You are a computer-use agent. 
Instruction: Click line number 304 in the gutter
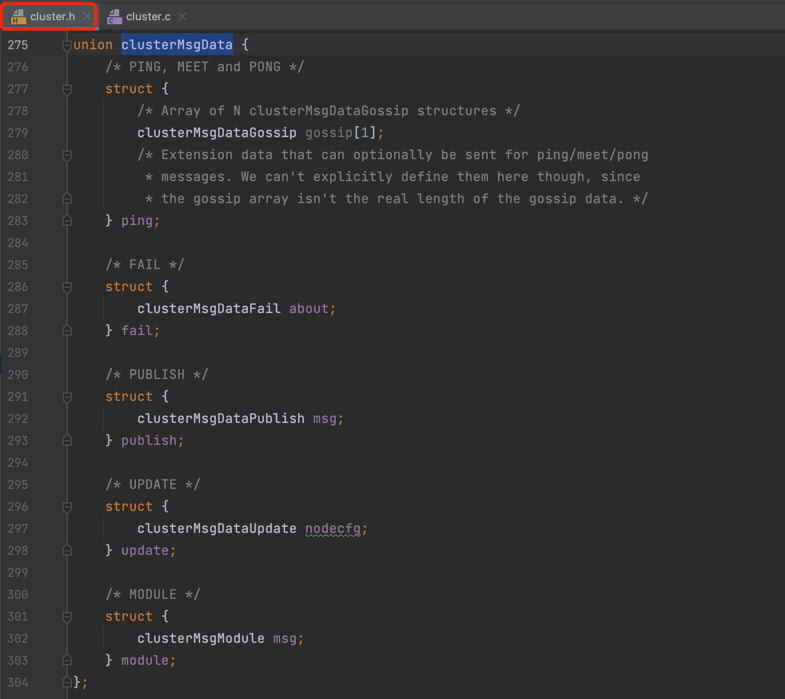pyautogui.click(x=18, y=682)
